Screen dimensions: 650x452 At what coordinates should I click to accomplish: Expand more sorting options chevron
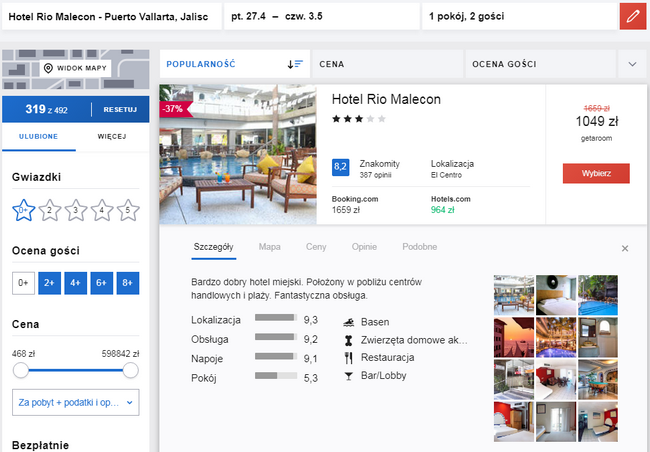coord(632,64)
